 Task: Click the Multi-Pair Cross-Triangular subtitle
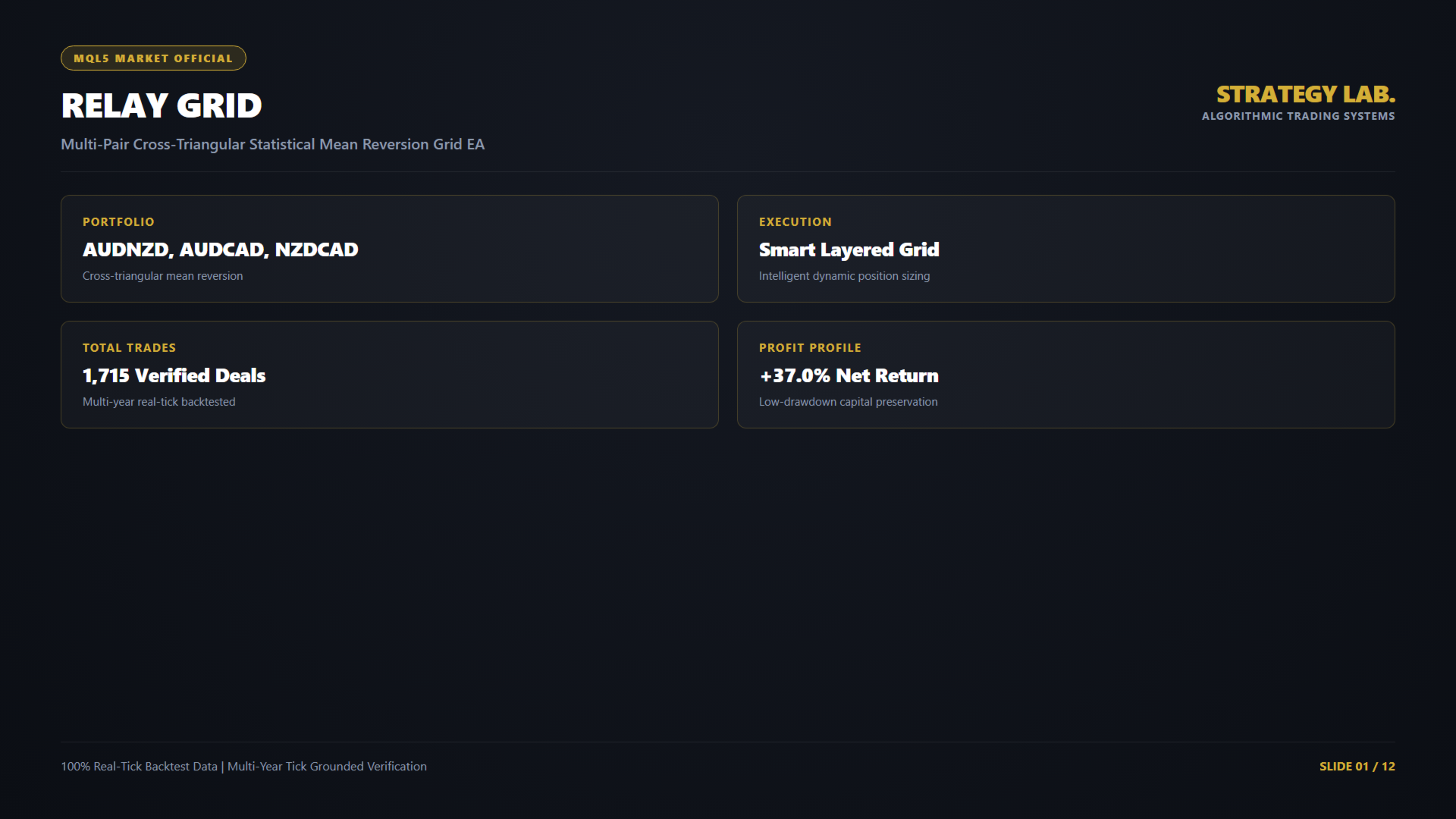click(x=272, y=144)
